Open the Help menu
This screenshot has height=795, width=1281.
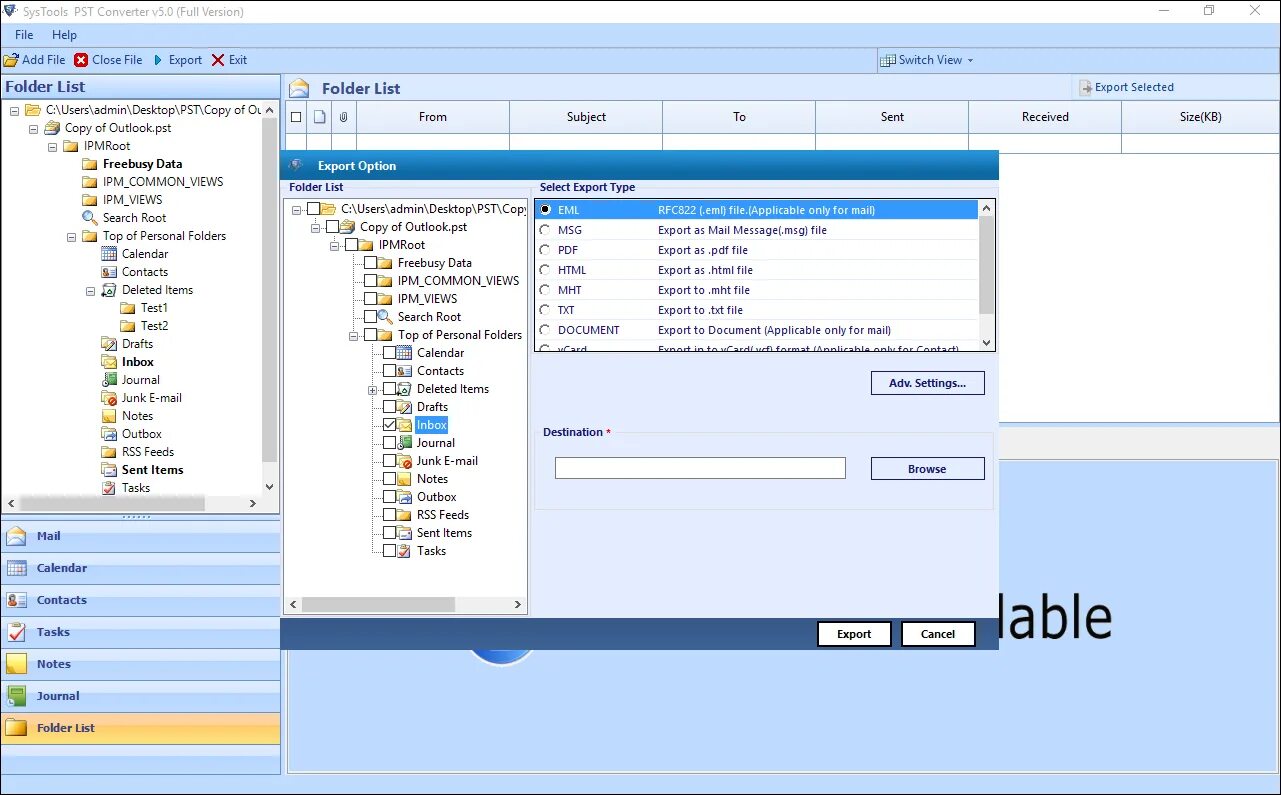tap(64, 35)
